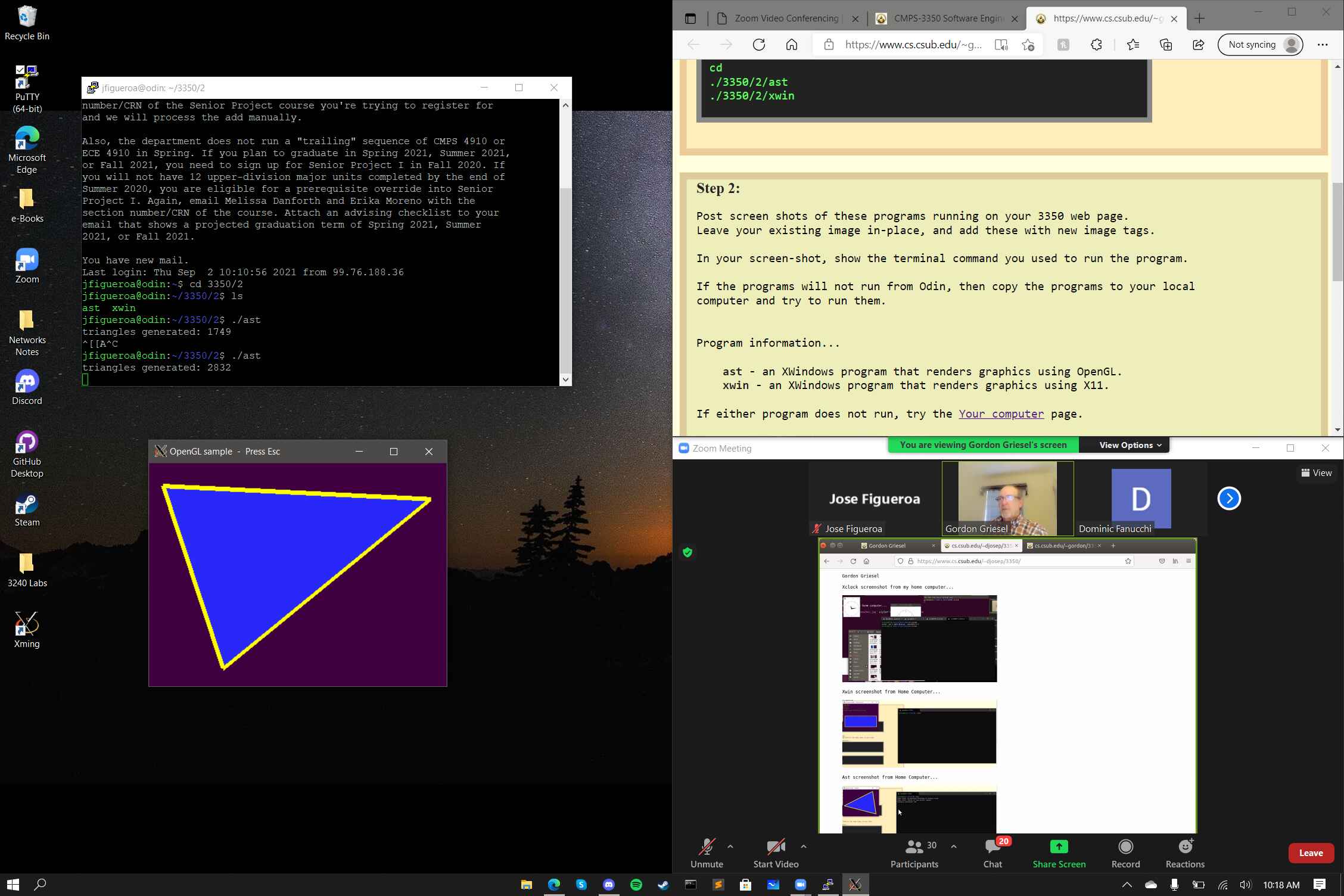Open the Your computer link
This screenshot has height=896, width=1344.
(x=1001, y=413)
